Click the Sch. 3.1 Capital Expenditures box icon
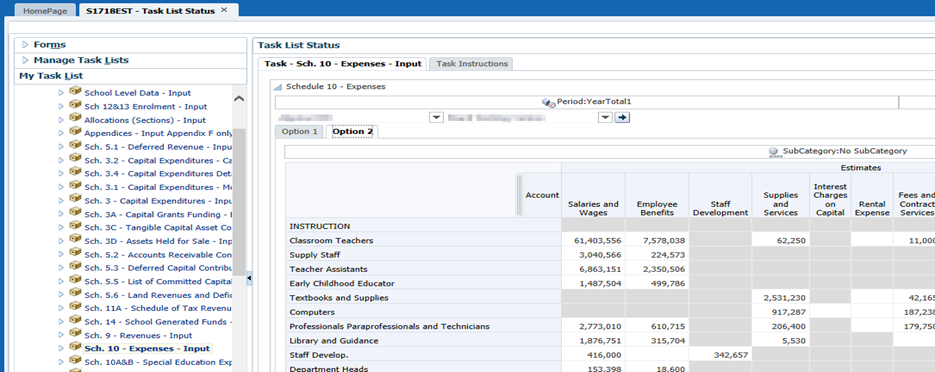935x372 pixels. tap(75, 185)
